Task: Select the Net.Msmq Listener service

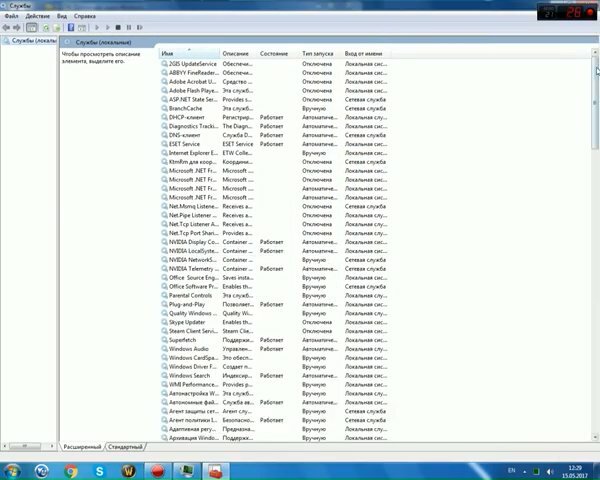Action: 274,206
